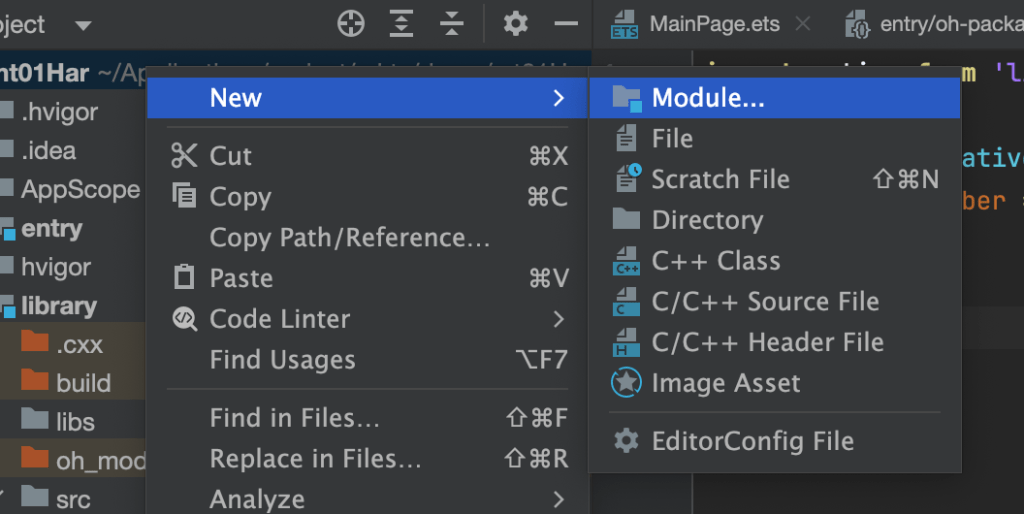Select Find in Files... menu item
This screenshot has width=1024, height=514.
[x=294, y=418]
